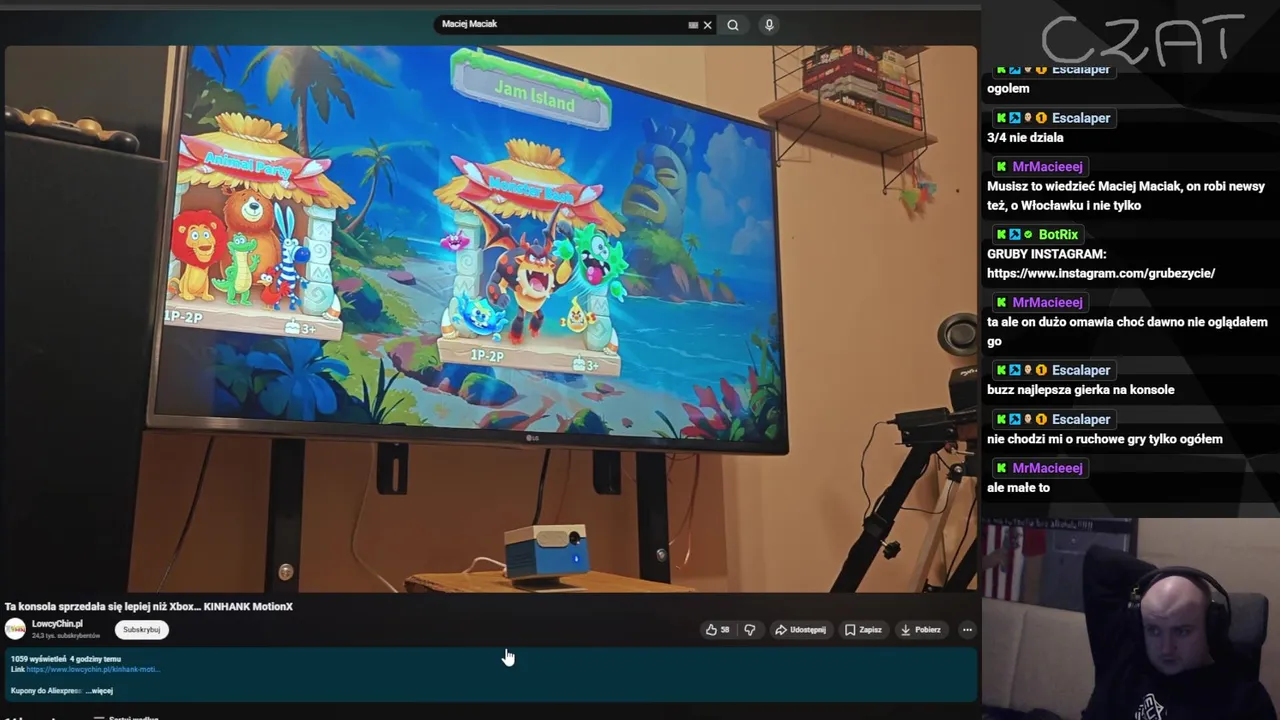Click Escalaper on 'nie chodzi mi' message
Viewport: 1280px width, 720px height.
(x=1081, y=419)
